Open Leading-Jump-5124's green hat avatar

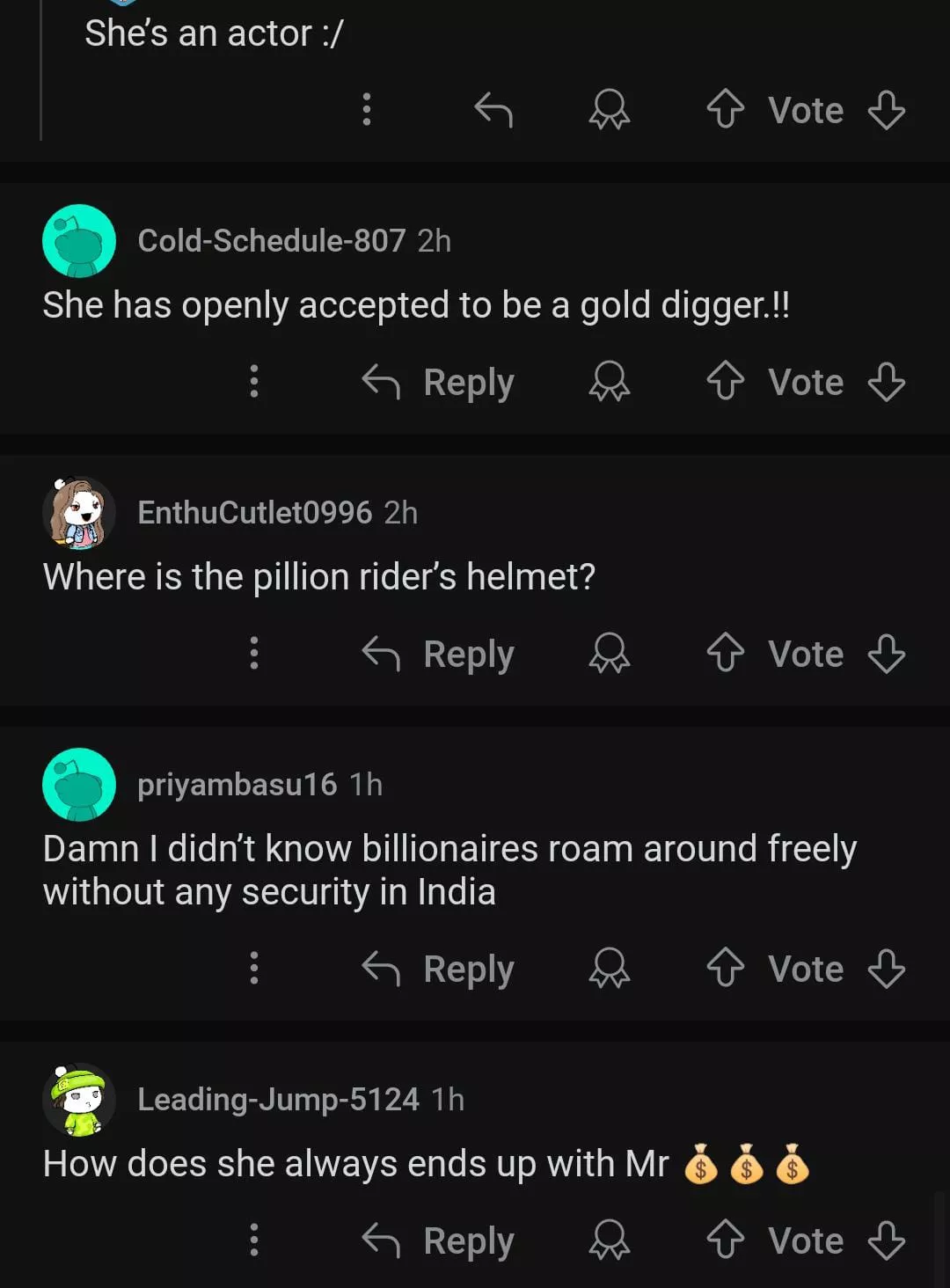[x=79, y=1099]
